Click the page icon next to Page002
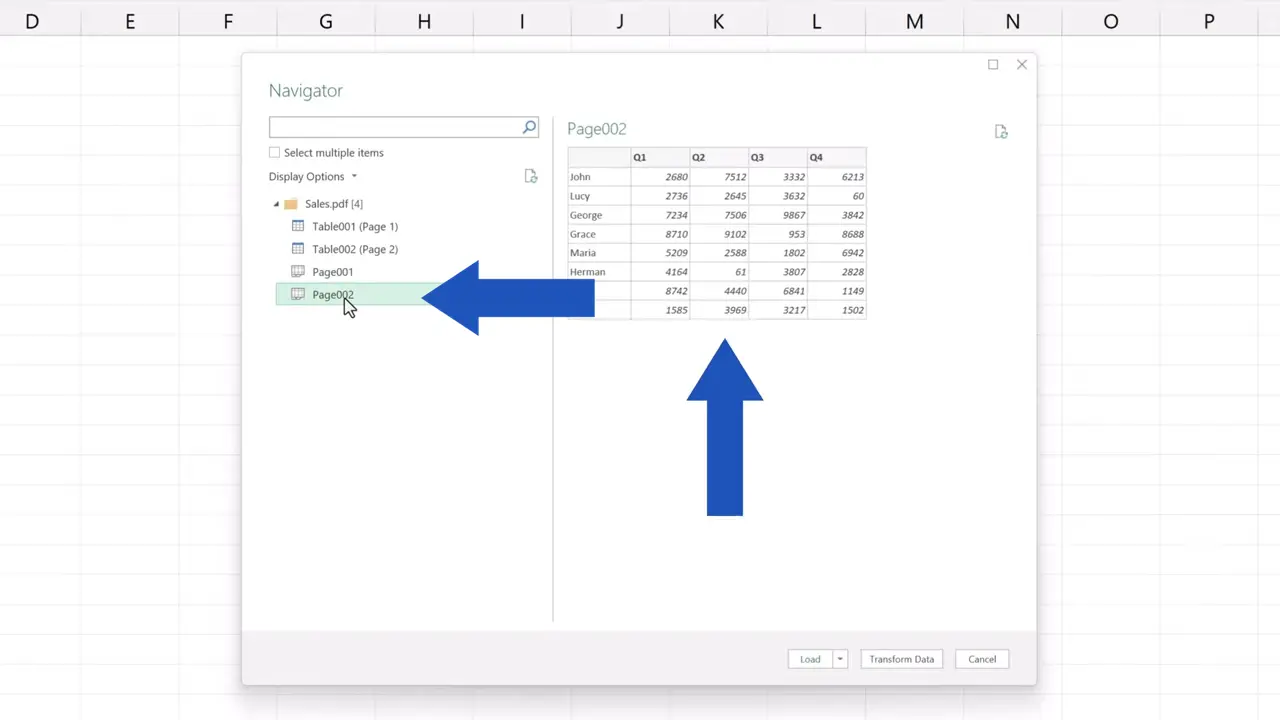Screen dimensions: 1280x720 pyautogui.click(x=298, y=294)
